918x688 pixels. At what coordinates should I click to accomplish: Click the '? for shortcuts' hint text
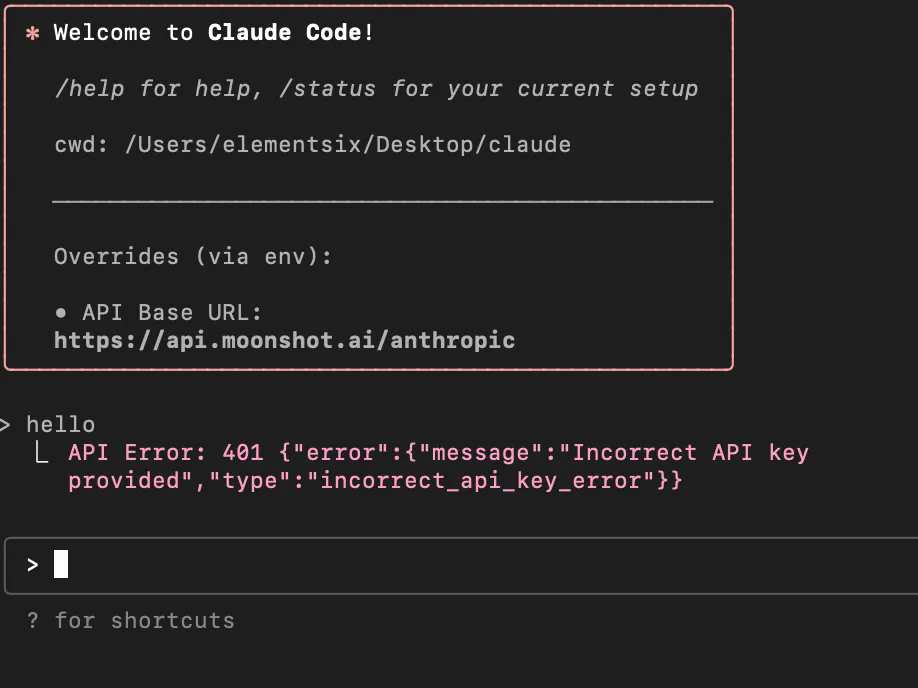[131, 621]
